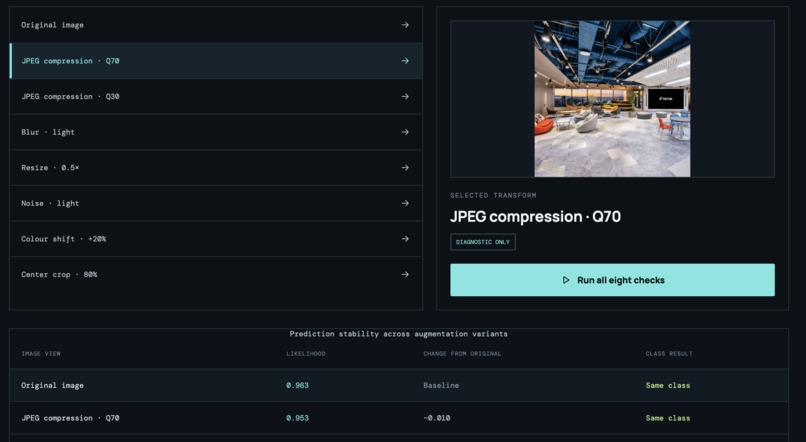Select the Resize · 0.5× transform

click(x=216, y=168)
